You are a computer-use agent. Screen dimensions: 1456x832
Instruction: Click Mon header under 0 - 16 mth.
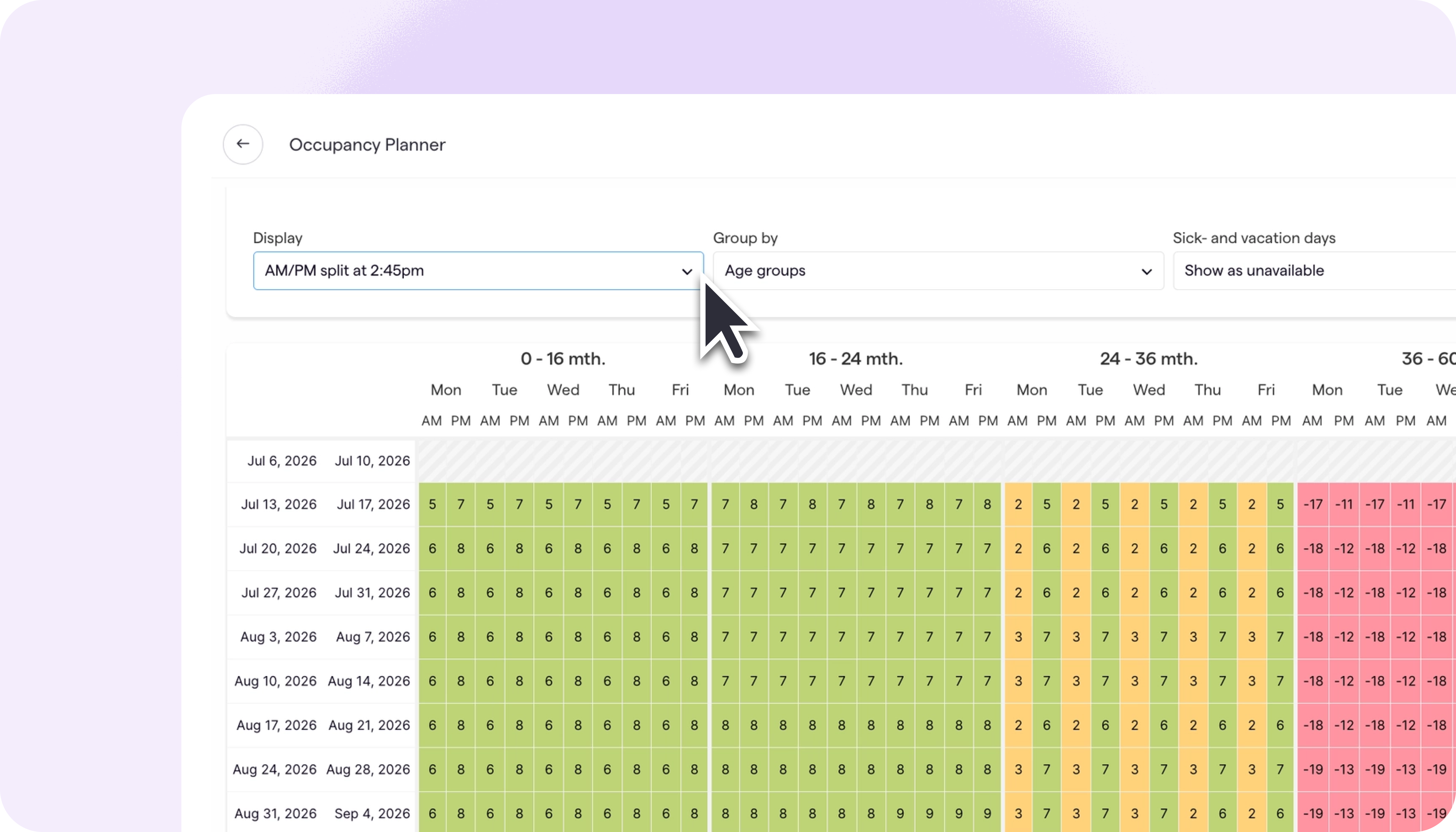(x=446, y=390)
